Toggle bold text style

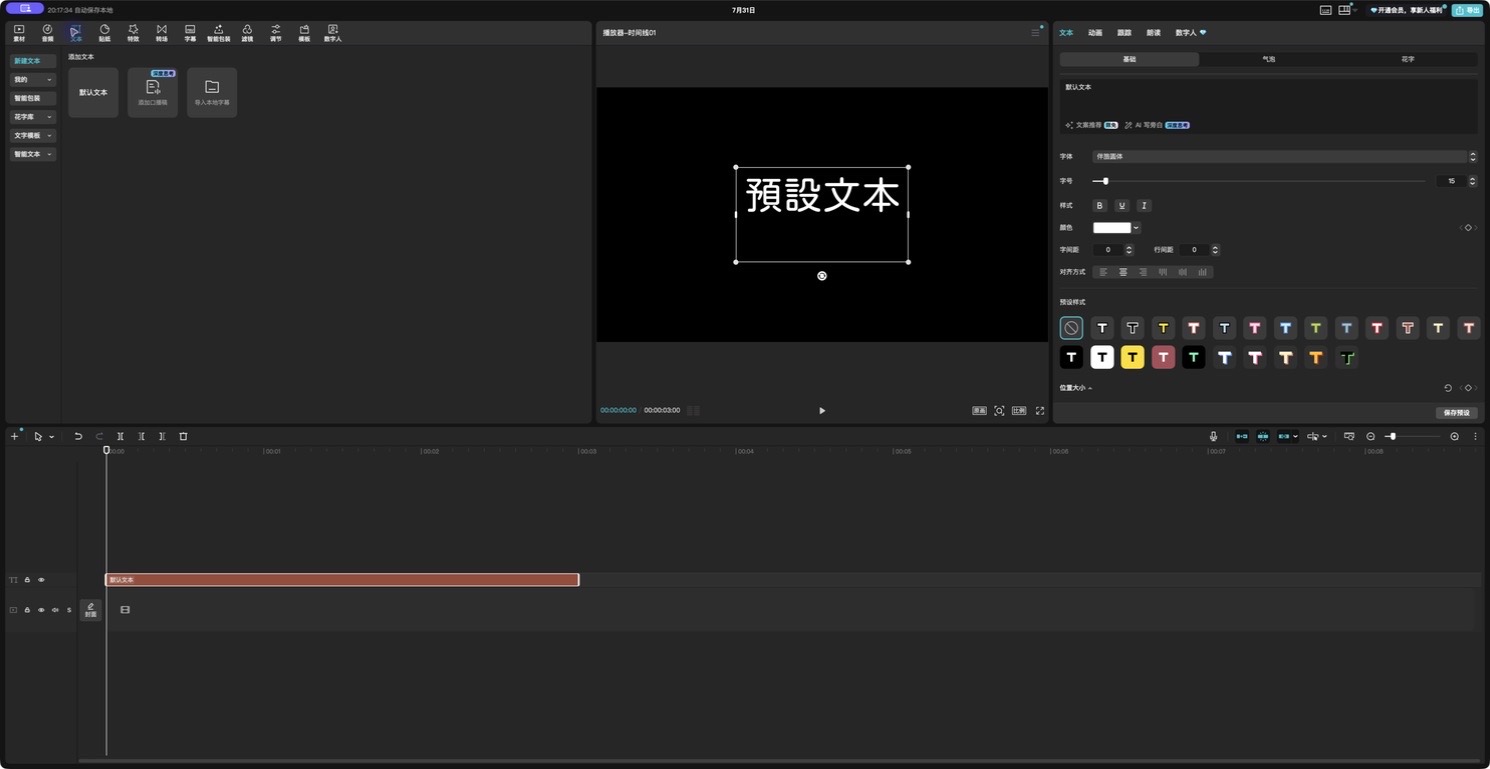tap(1100, 205)
